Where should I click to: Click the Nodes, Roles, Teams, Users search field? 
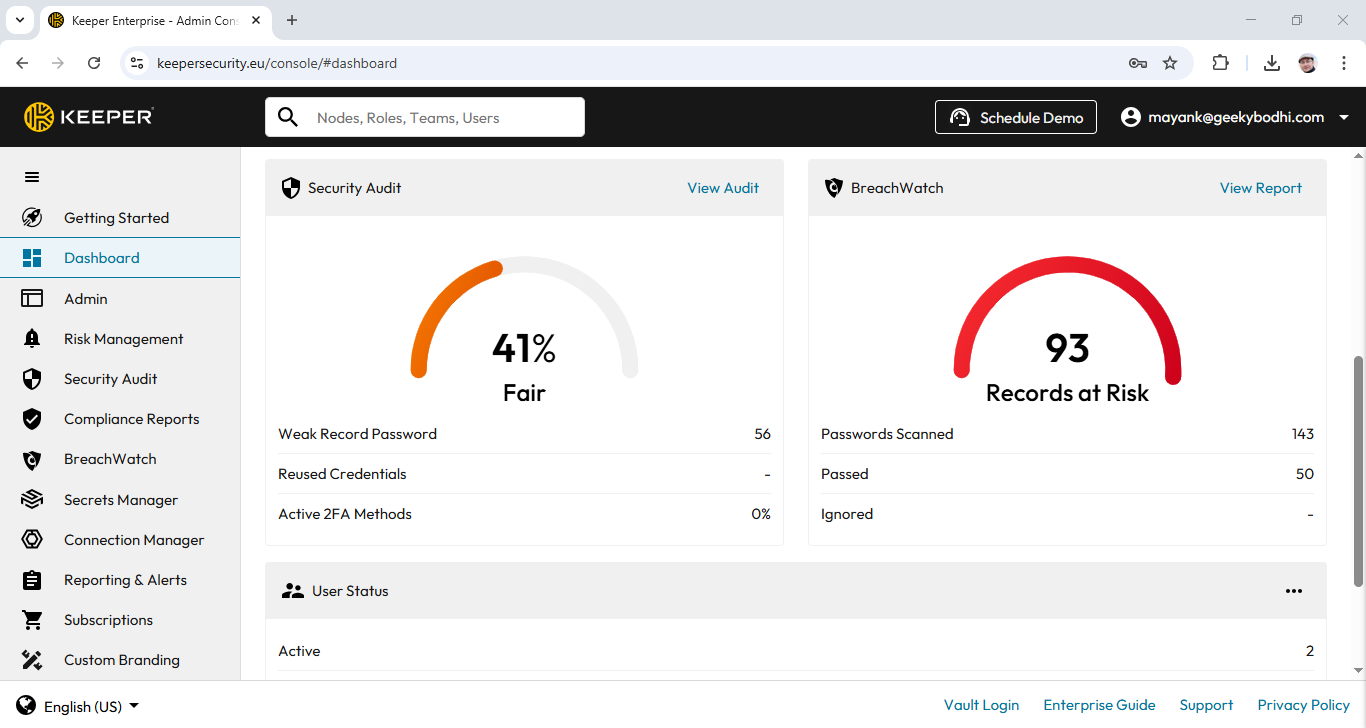425,117
